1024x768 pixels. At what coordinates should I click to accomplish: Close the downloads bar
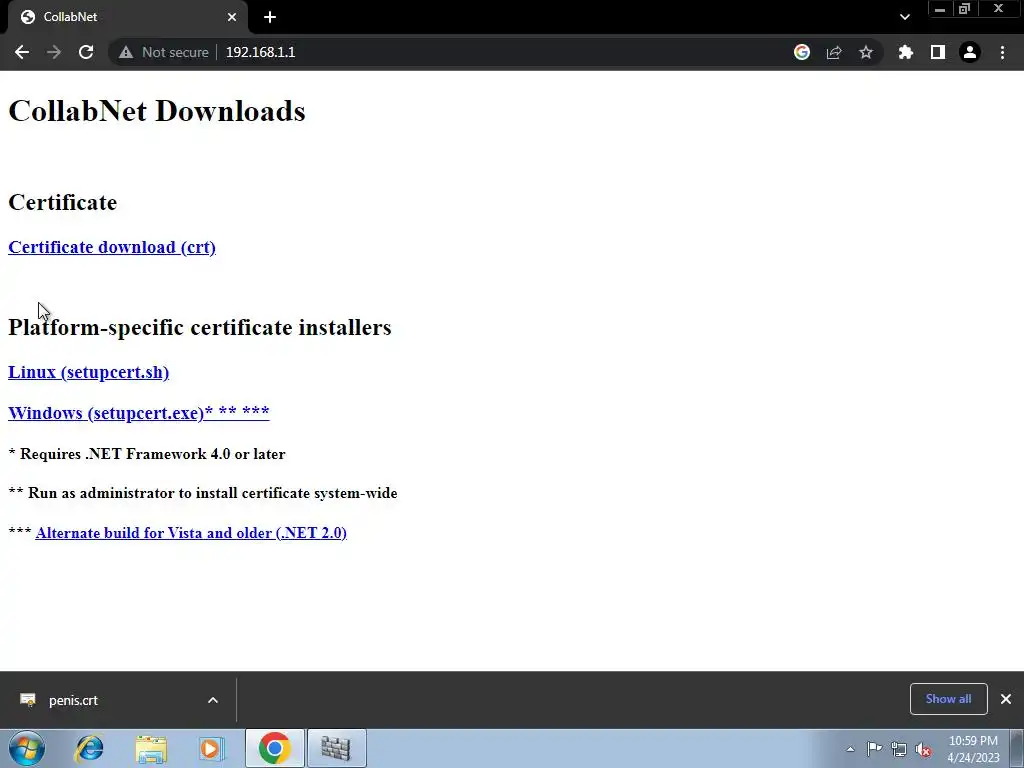[1006, 699]
